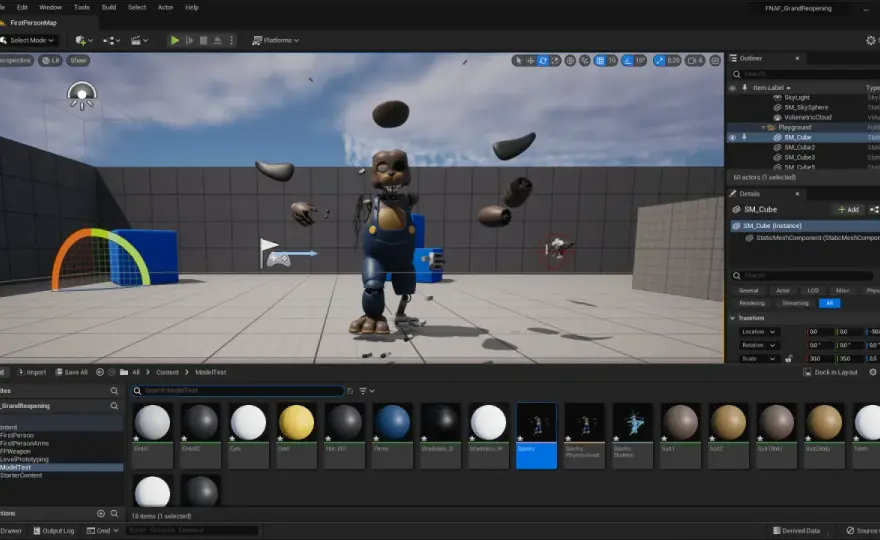This screenshot has height=540, width=880.
Task: Click the Stop simulation square button
Action: (203, 40)
